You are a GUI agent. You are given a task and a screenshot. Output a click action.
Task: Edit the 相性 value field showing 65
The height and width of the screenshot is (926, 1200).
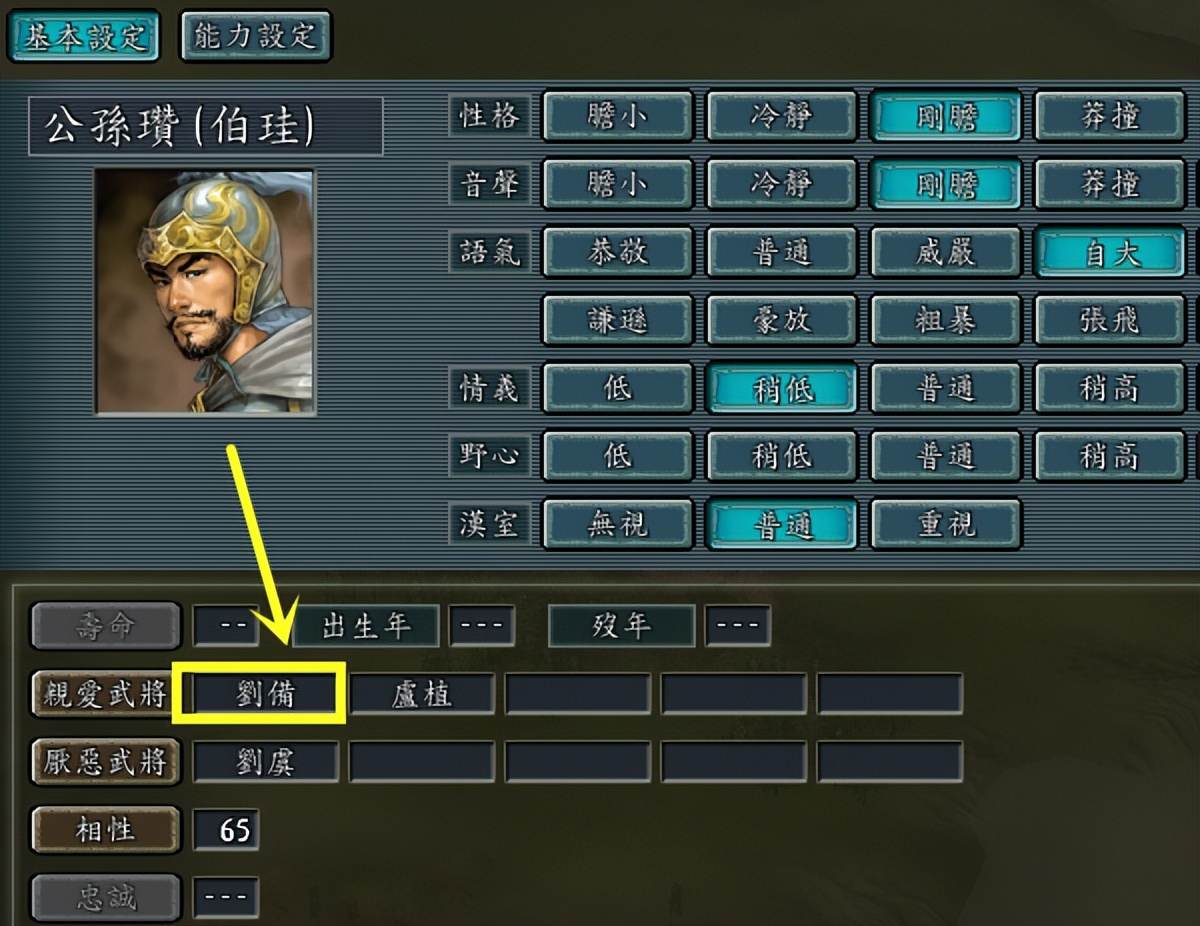pyautogui.click(x=226, y=829)
